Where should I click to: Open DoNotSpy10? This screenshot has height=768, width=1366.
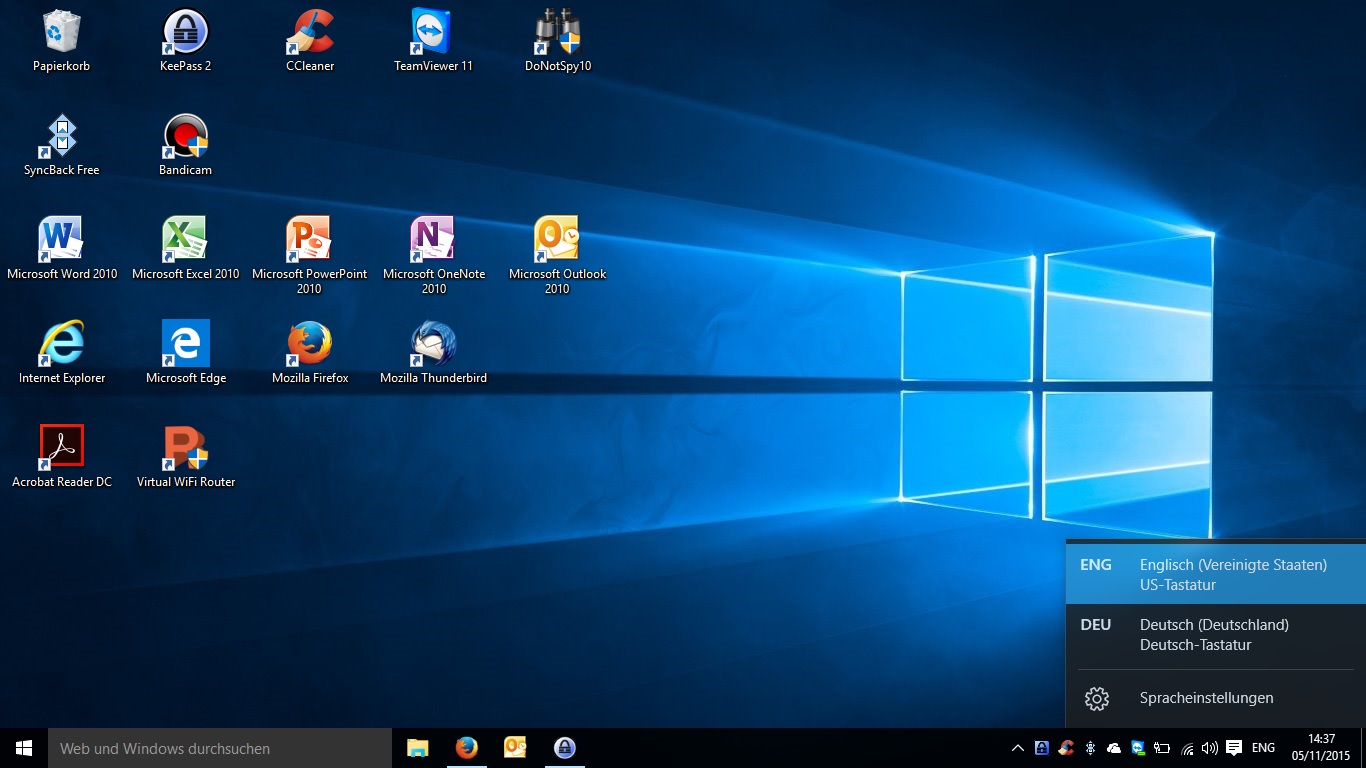click(x=557, y=40)
